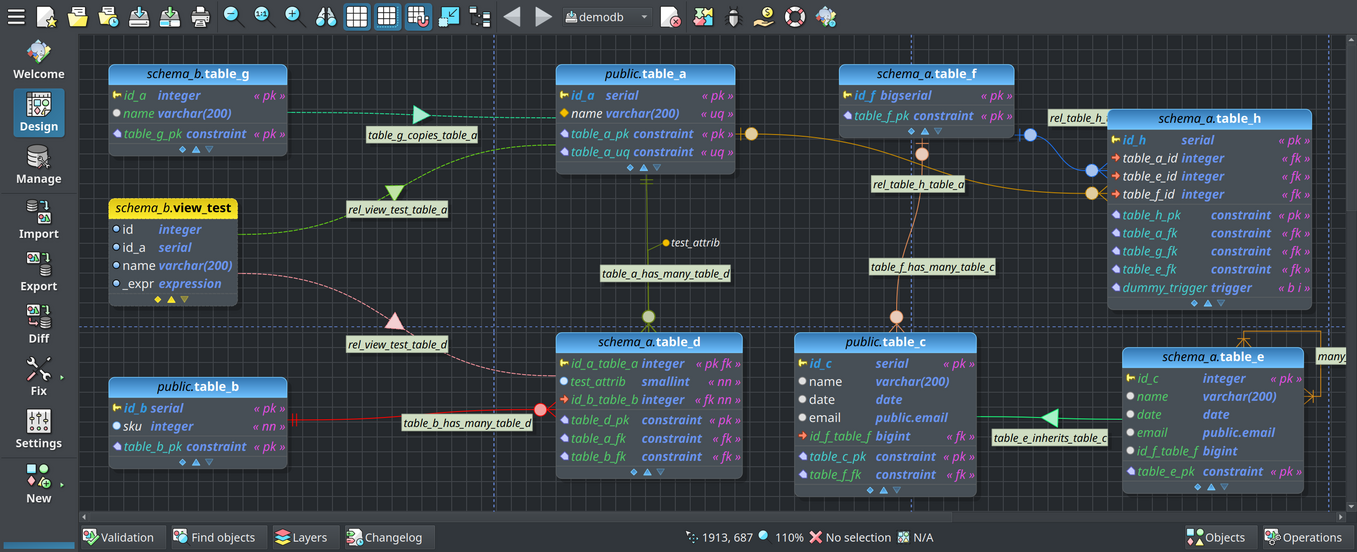
Task: Toggle show grid button
Action: point(357,17)
